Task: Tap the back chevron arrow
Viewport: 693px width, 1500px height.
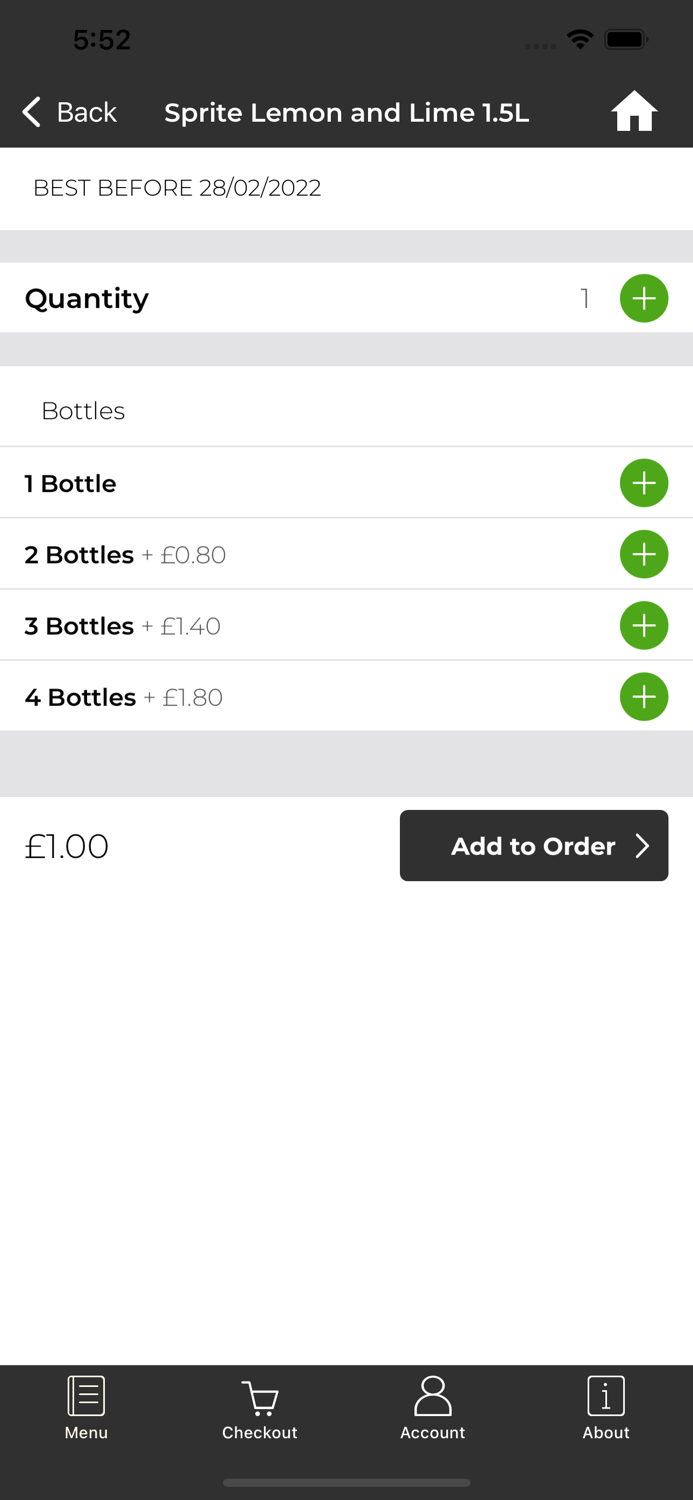Action: (x=32, y=112)
